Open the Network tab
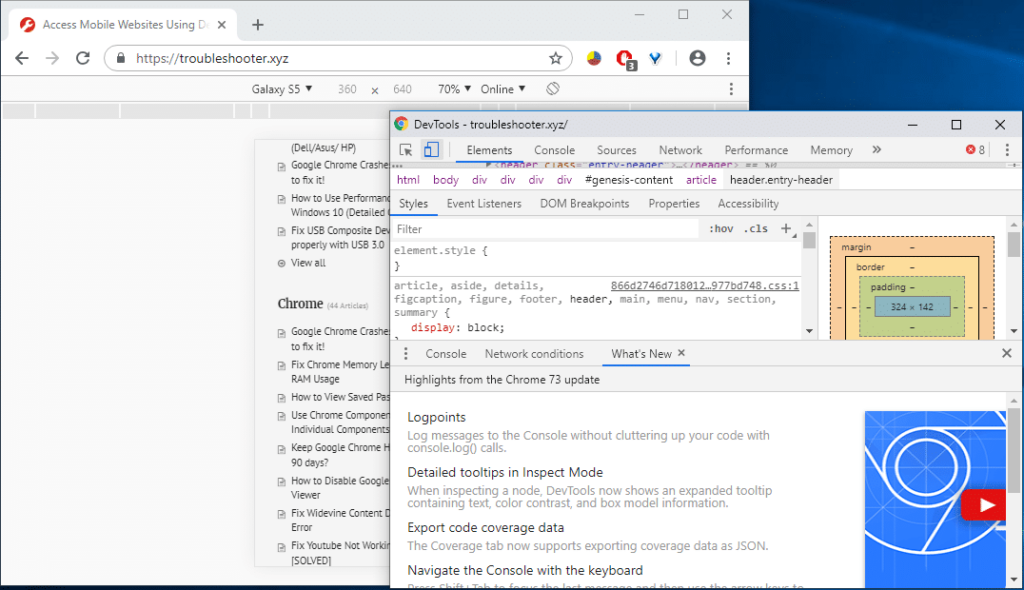 point(680,150)
